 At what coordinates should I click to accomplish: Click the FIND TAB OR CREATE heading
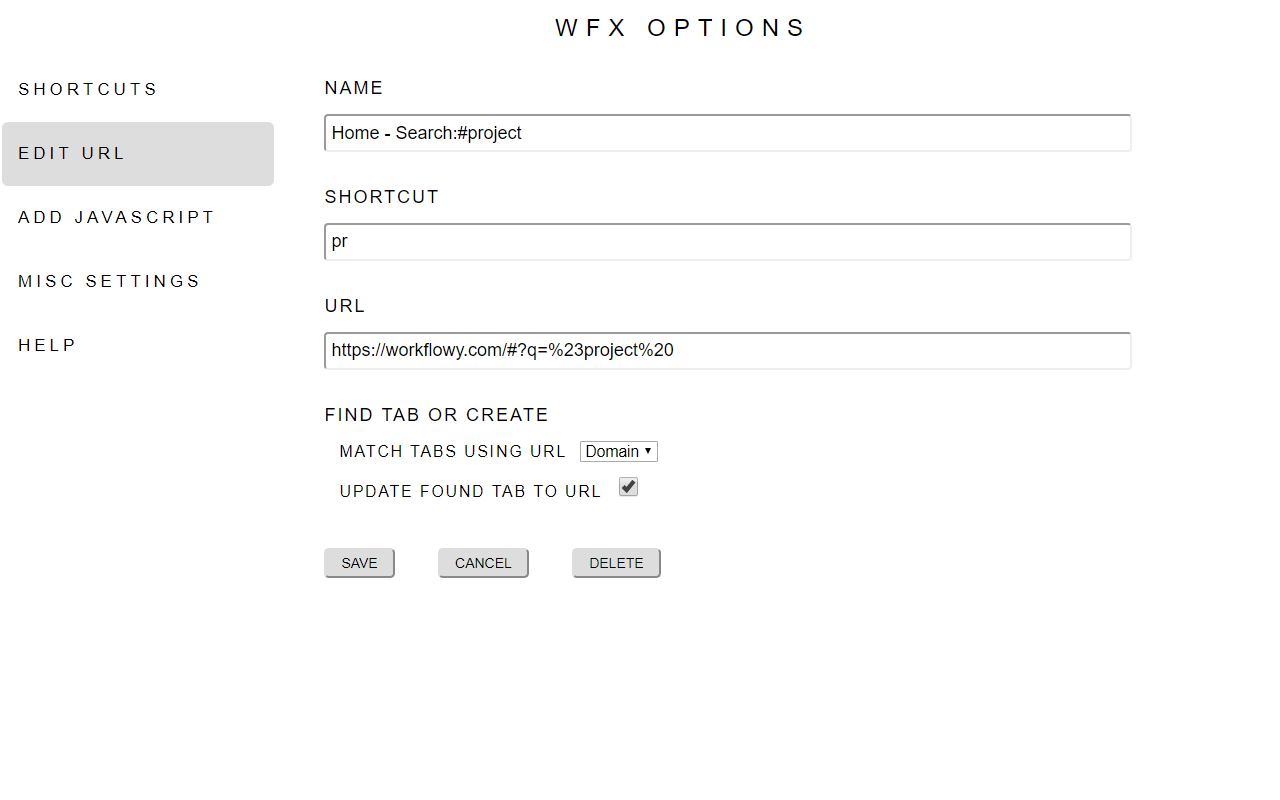click(x=436, y=414)
